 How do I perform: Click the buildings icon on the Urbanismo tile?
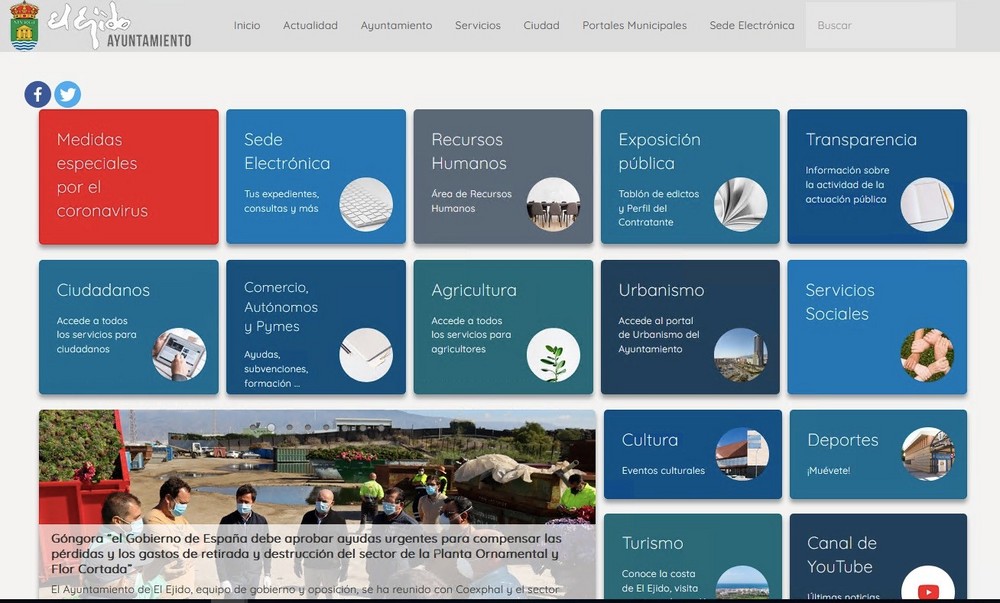pos(740,357)
